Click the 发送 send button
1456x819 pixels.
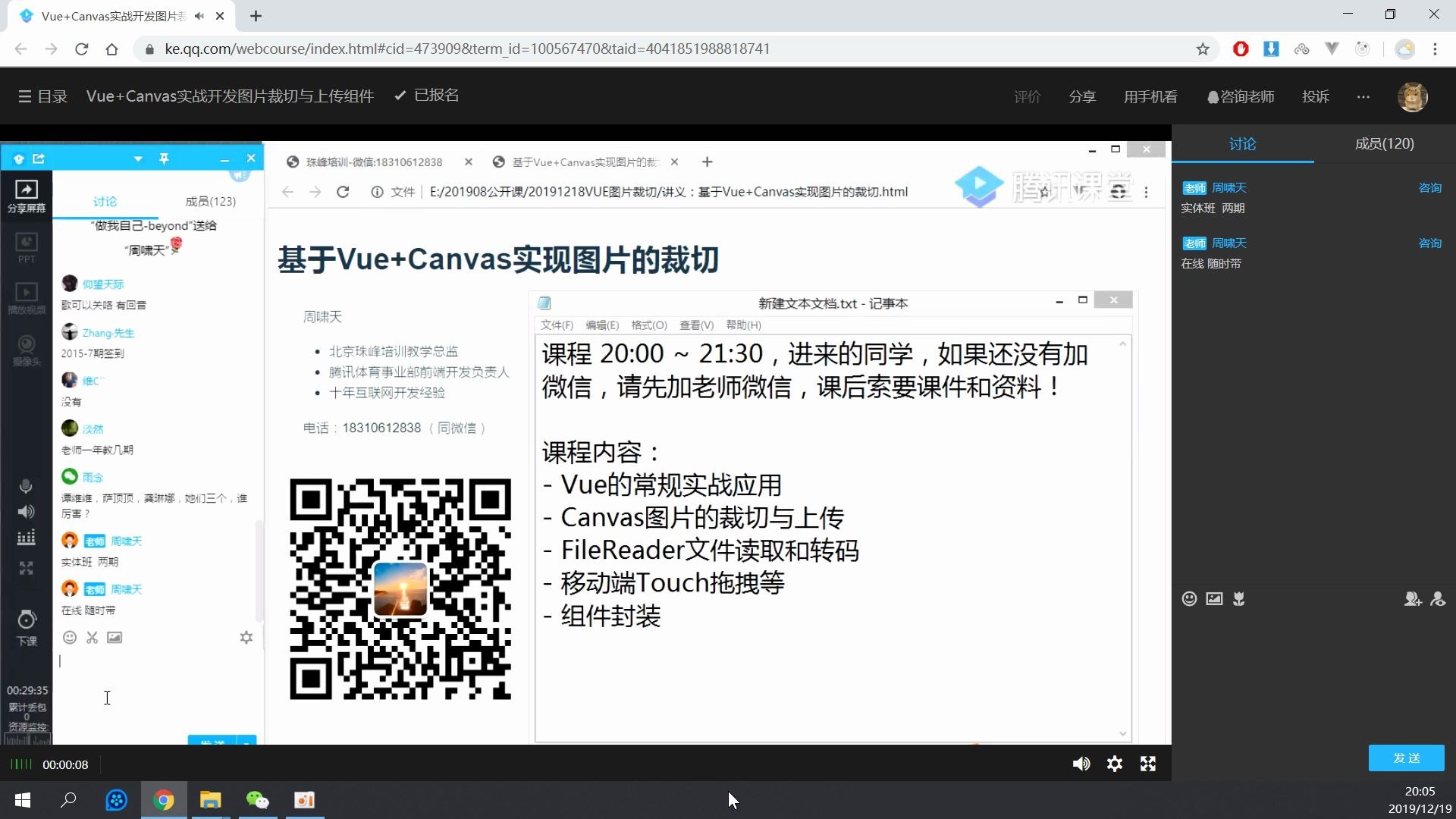point(1406,758)
